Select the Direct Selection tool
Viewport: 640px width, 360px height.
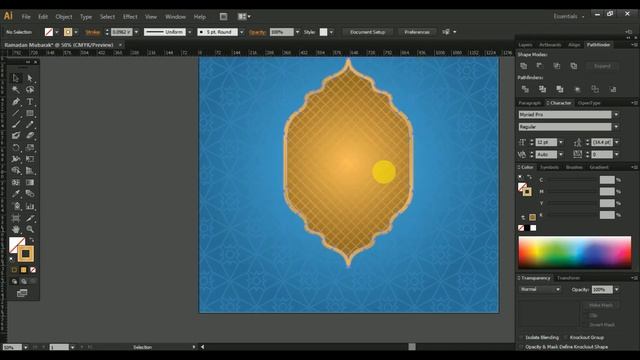click(30, 78)
